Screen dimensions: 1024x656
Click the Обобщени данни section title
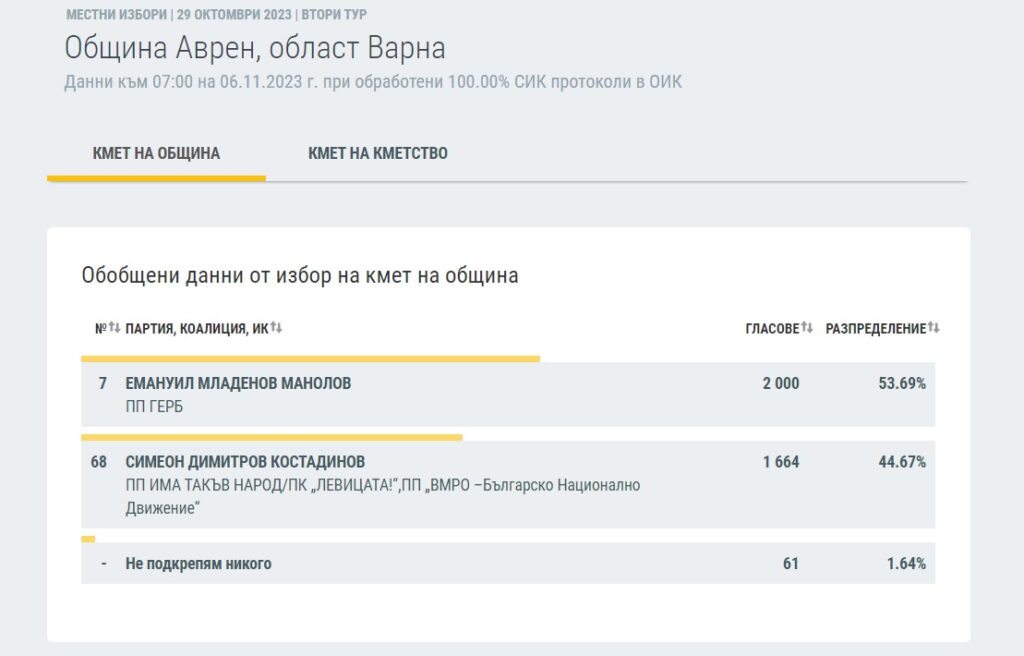click(300, 276)
